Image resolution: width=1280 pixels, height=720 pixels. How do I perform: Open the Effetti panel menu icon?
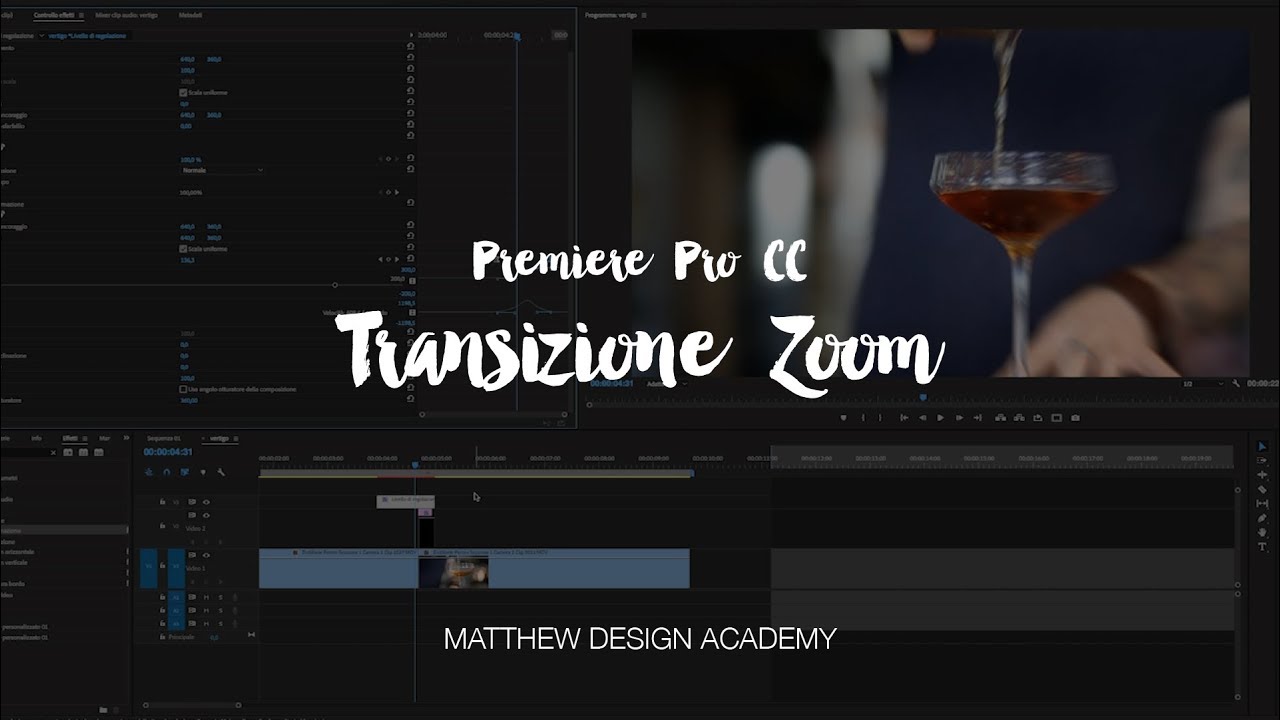tap(84, 438)
